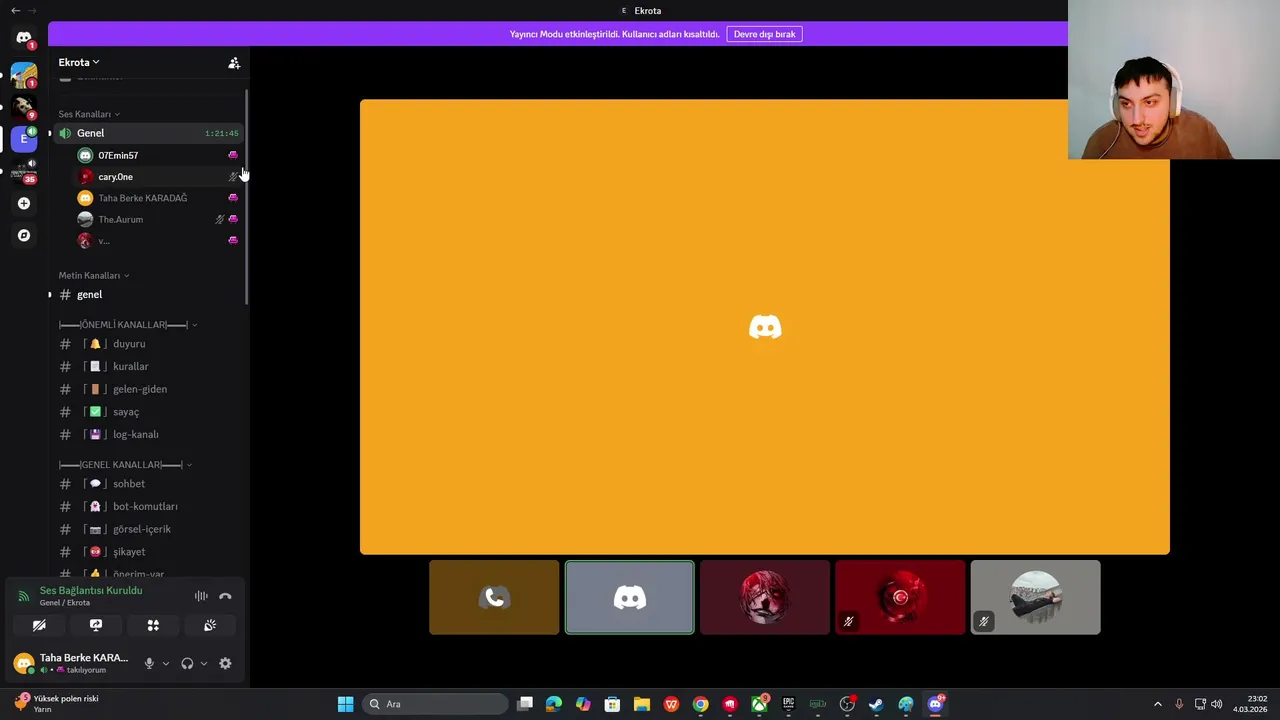Viewport: 1280px width, 720px height.
Task: Open Epic Games launcher from taskbar
Action: pyautogui.click(x=788, y=704)
